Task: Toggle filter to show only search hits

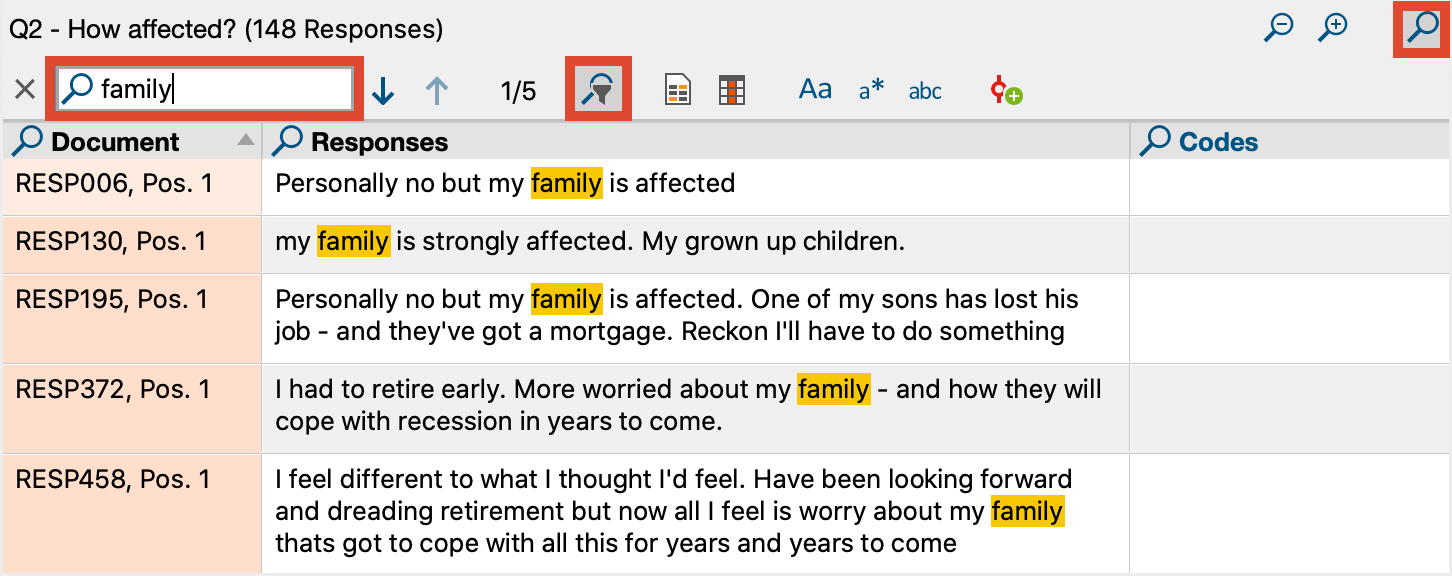Action: click(598, 90)
